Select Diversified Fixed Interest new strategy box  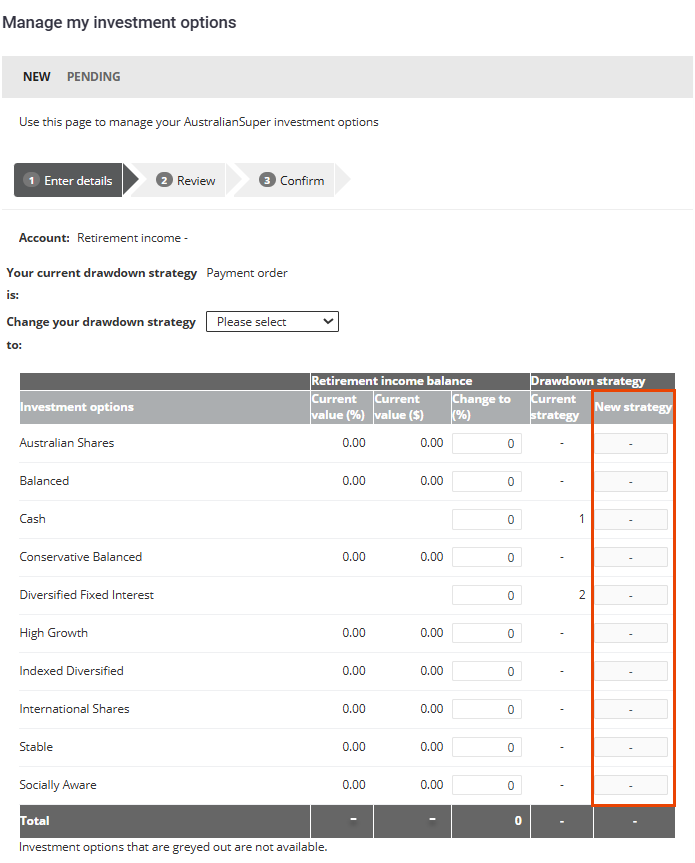[631, 596]
